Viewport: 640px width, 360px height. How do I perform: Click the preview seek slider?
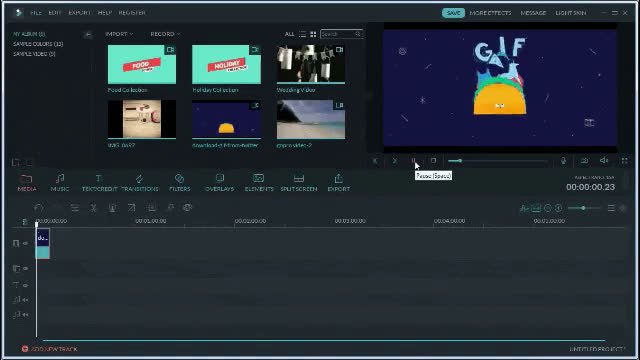[x=498, y=161]
